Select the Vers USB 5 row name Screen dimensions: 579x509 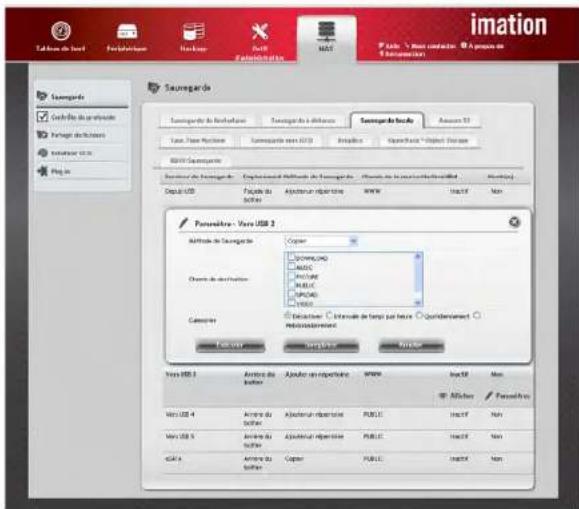point(180,436)
